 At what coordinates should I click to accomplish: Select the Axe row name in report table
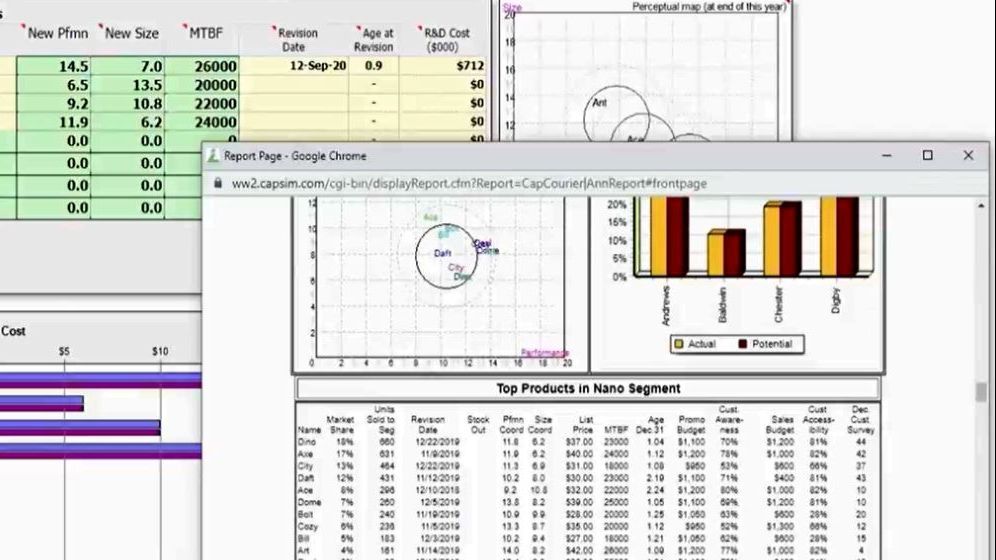305,454
